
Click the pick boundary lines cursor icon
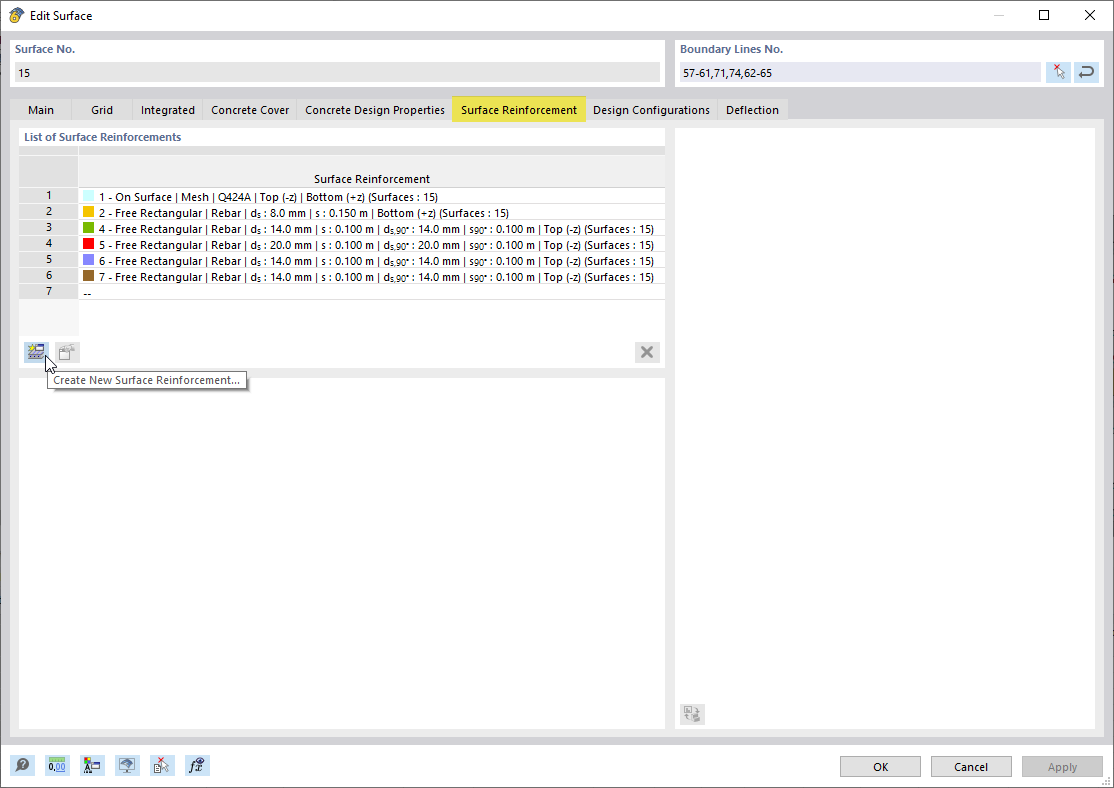coord(1059,72)
